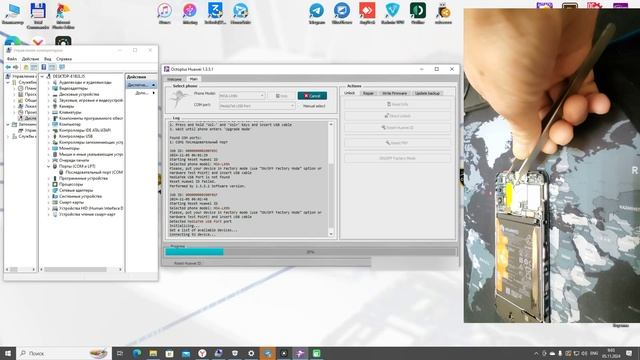Open AnyDesk desktop shortcut
The image size is (640, 360).
367,13
